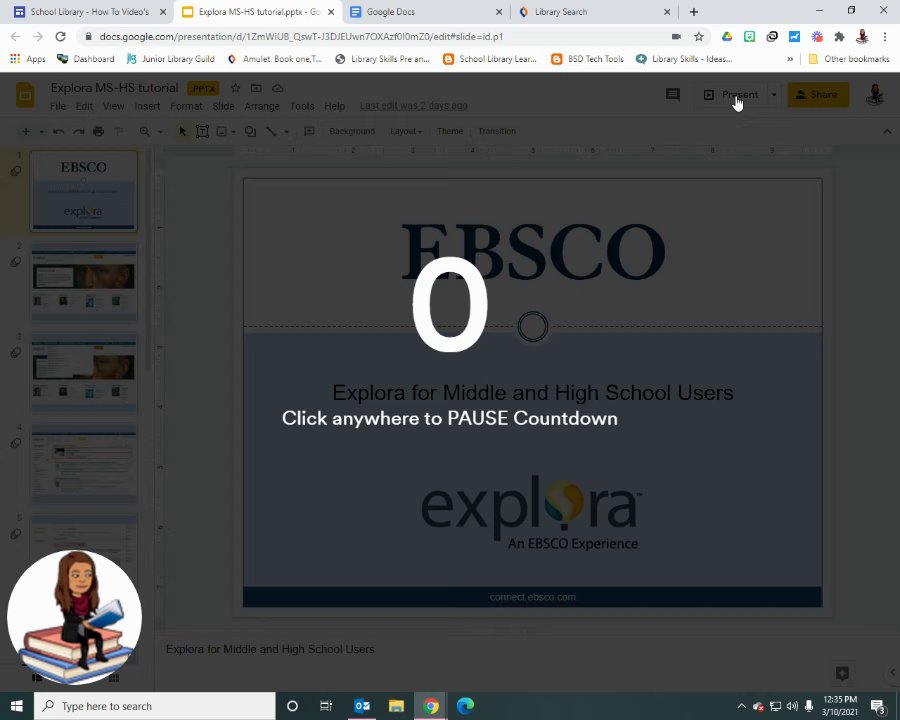Switch to School Library How To Video's tab
The height and width of the screenshot is (720, 900).
tap(90, 12)
